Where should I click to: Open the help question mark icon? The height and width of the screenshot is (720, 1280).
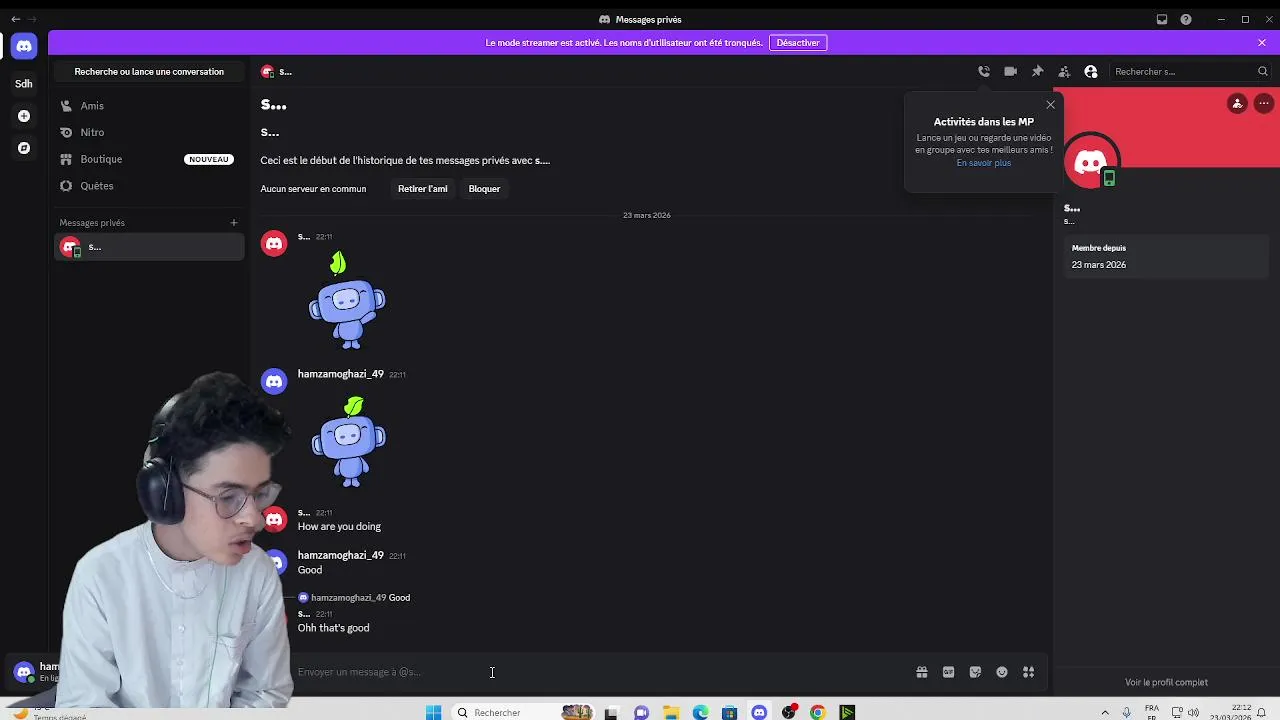click(1186, 19)
